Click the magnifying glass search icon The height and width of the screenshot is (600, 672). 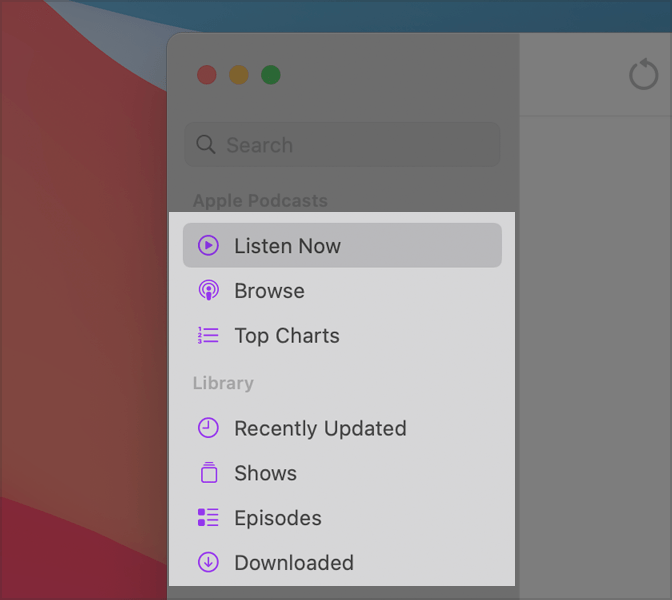click(x=206, y=144)
